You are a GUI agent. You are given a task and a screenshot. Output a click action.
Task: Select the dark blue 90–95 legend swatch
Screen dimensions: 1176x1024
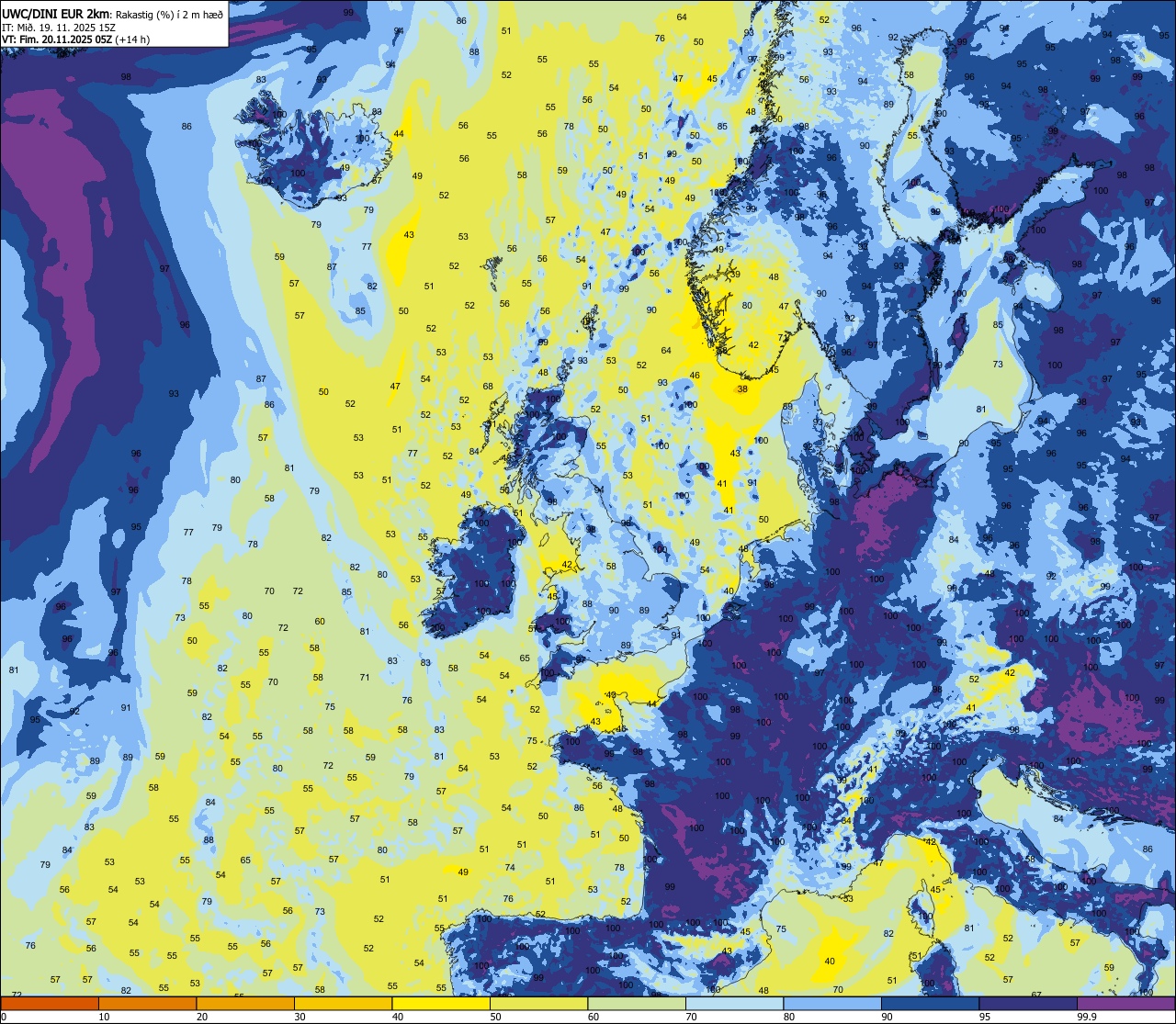pos(930,1003)
